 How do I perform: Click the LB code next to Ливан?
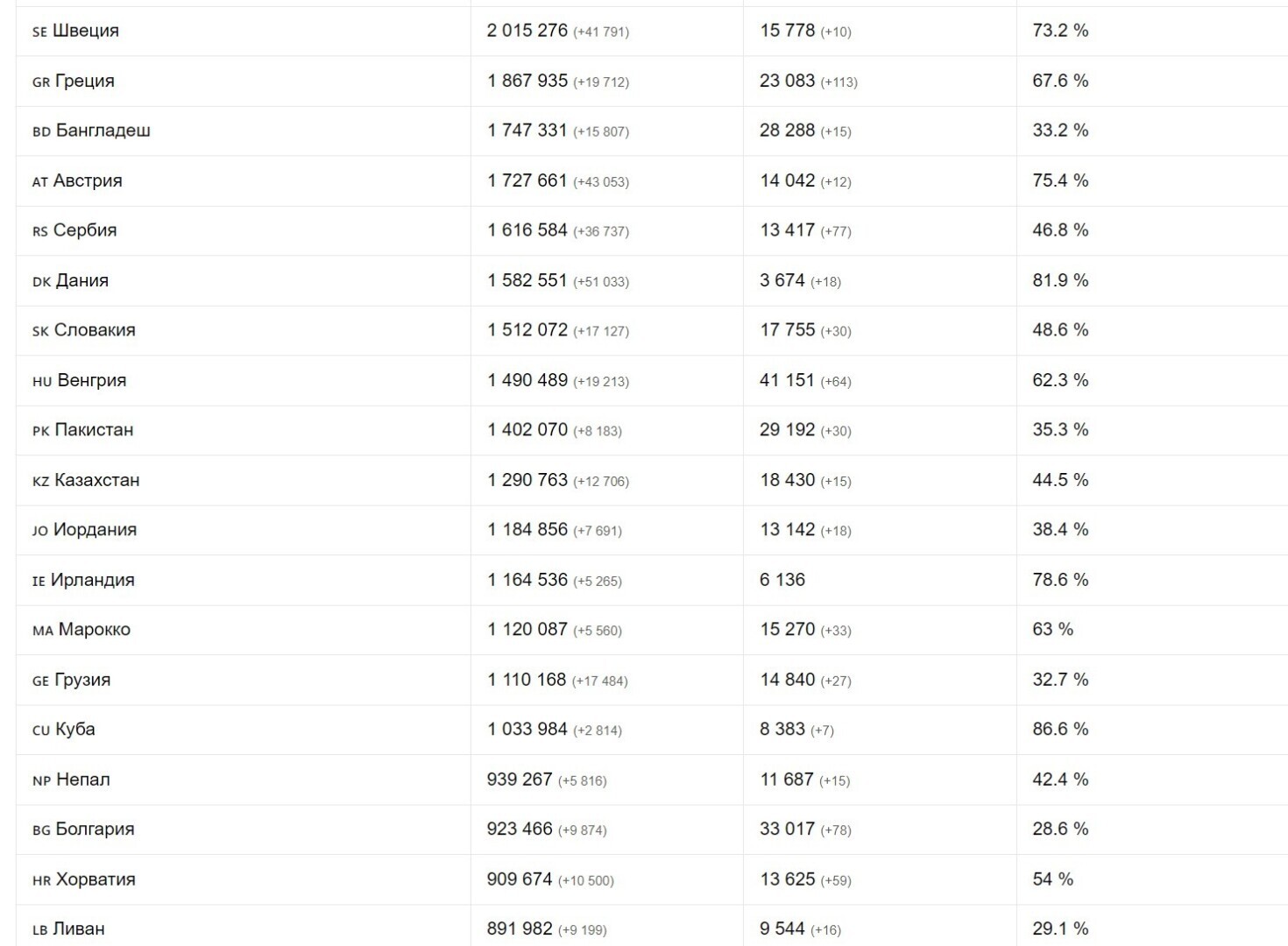click(x=39, y=930)
